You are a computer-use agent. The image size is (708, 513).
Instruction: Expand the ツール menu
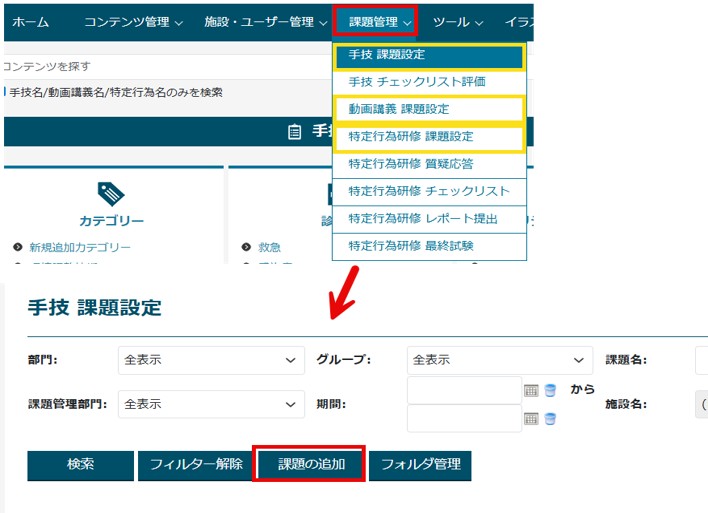(458, 22)
